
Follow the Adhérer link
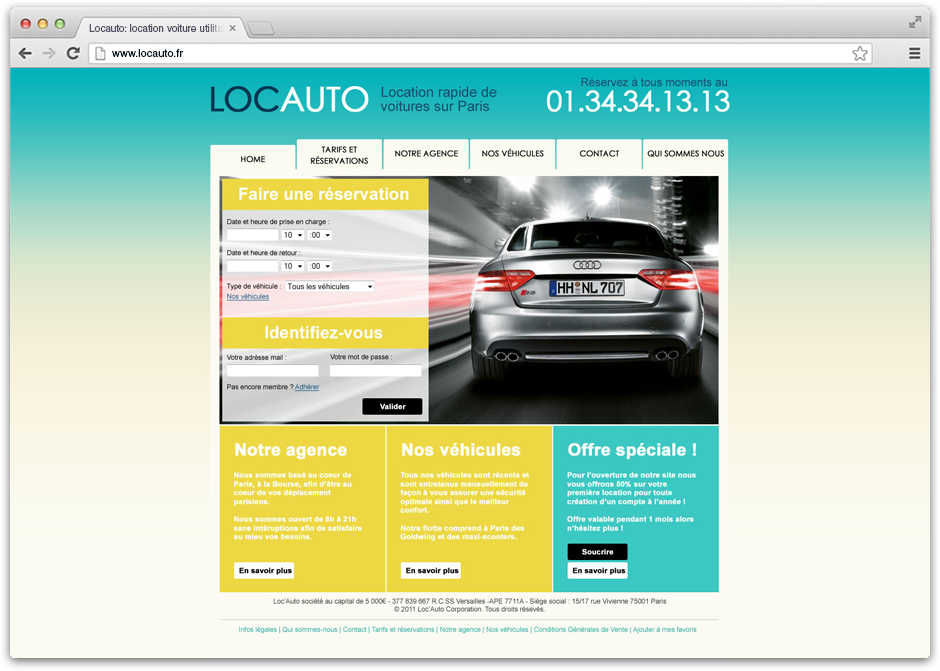point(307,387)
